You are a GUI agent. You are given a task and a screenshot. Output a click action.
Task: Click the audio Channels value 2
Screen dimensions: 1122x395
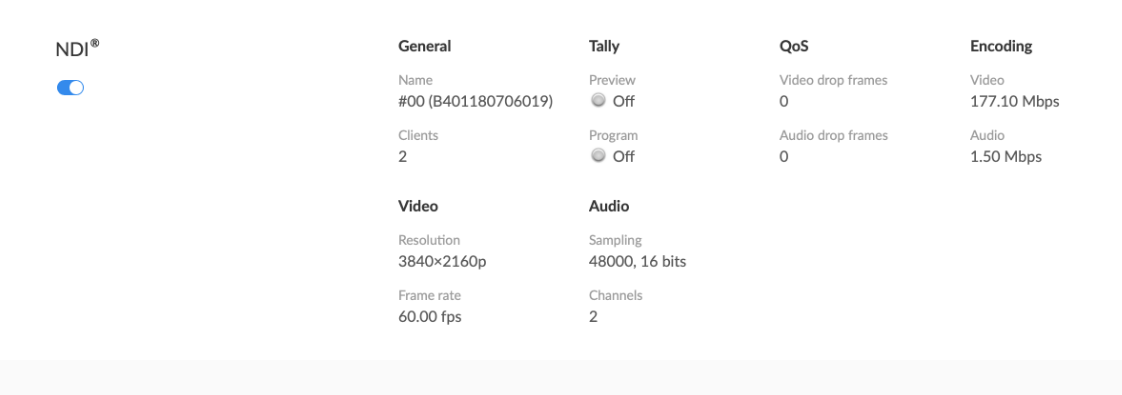tap(593, 317)
